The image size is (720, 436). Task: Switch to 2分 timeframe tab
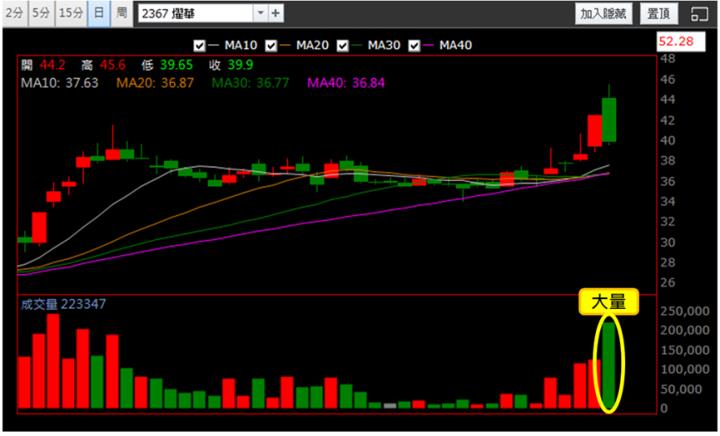(x=14, y=13)
